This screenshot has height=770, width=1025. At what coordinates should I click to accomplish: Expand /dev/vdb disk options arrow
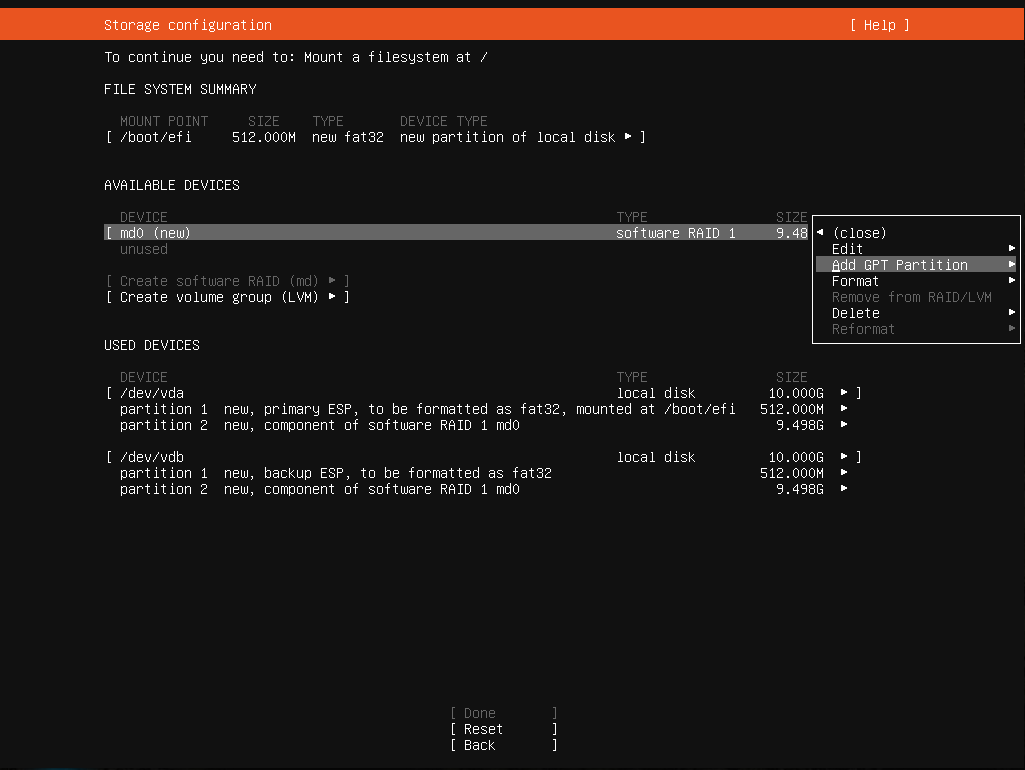pos(845,457)
